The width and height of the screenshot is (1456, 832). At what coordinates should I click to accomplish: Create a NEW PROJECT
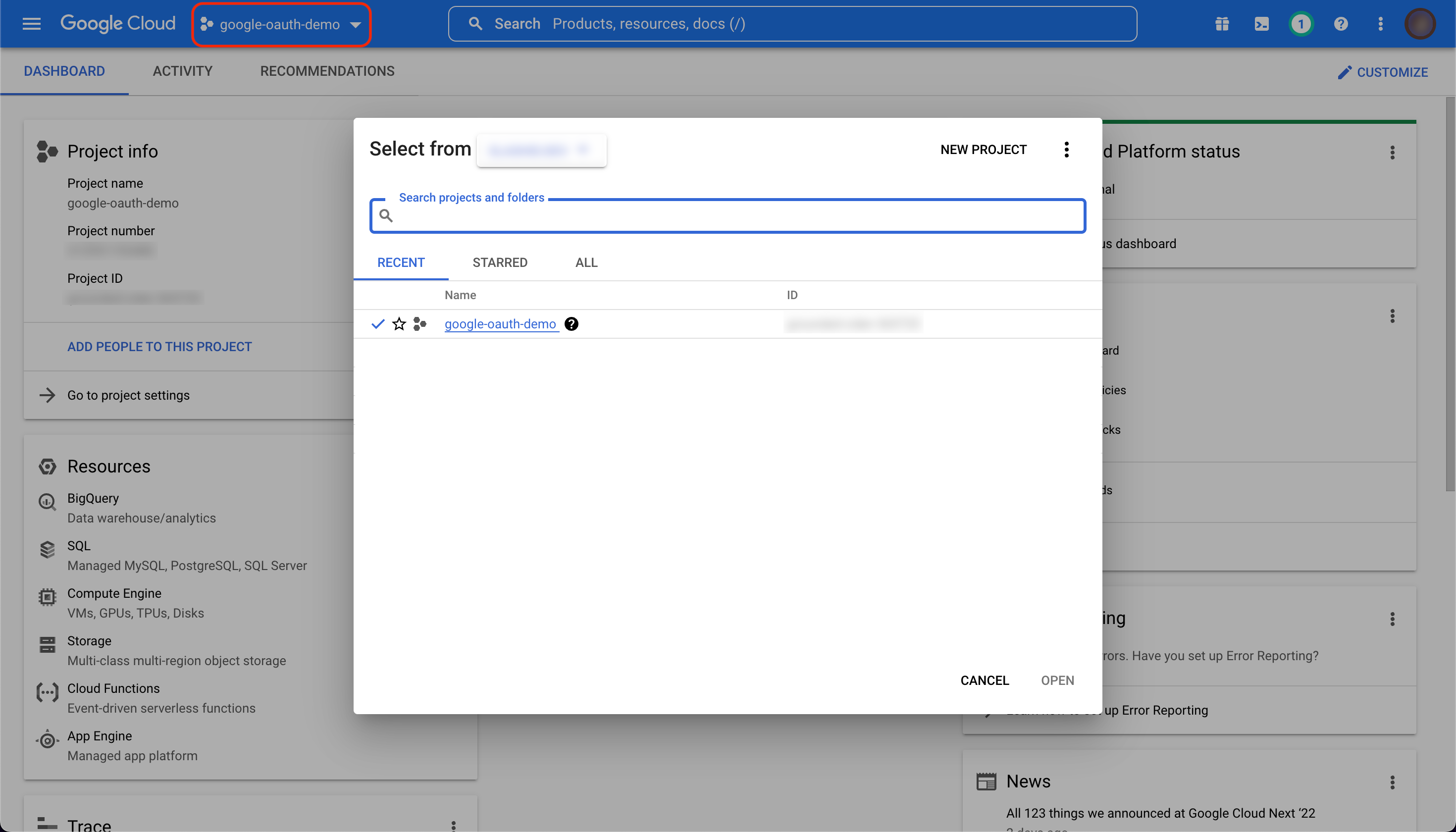tap(983, 149)
